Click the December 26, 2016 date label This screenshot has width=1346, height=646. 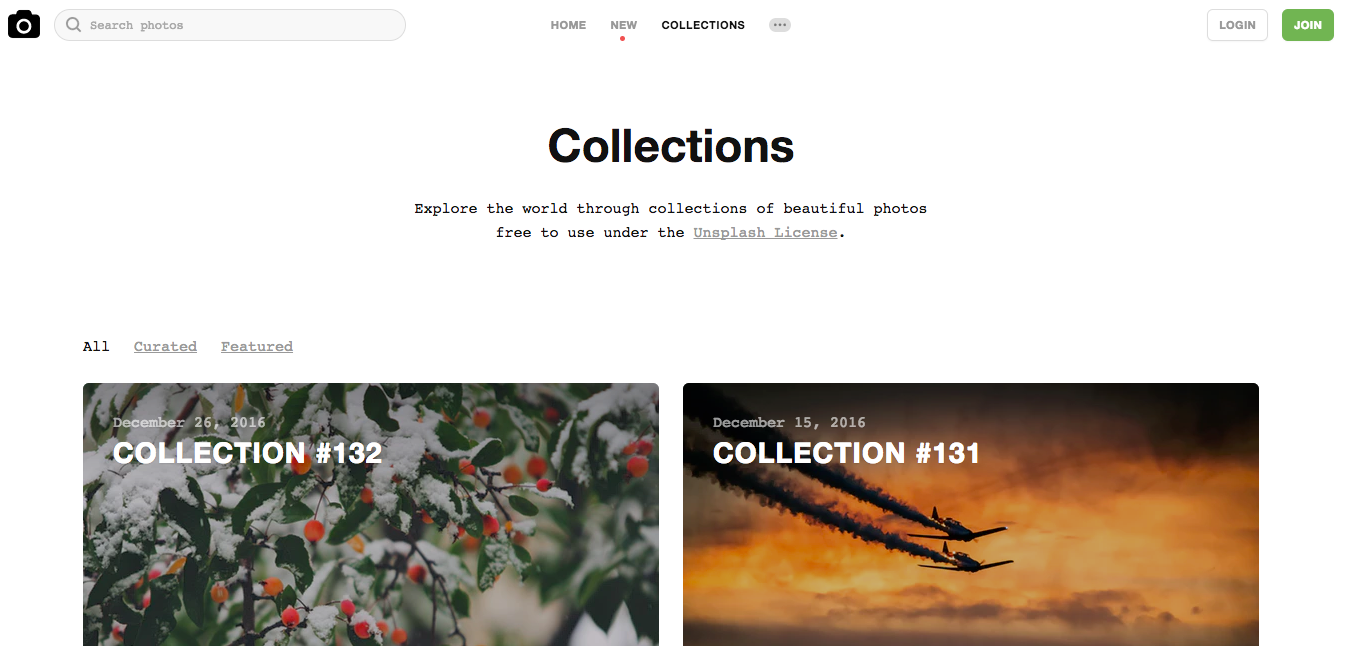pos(189,422)
